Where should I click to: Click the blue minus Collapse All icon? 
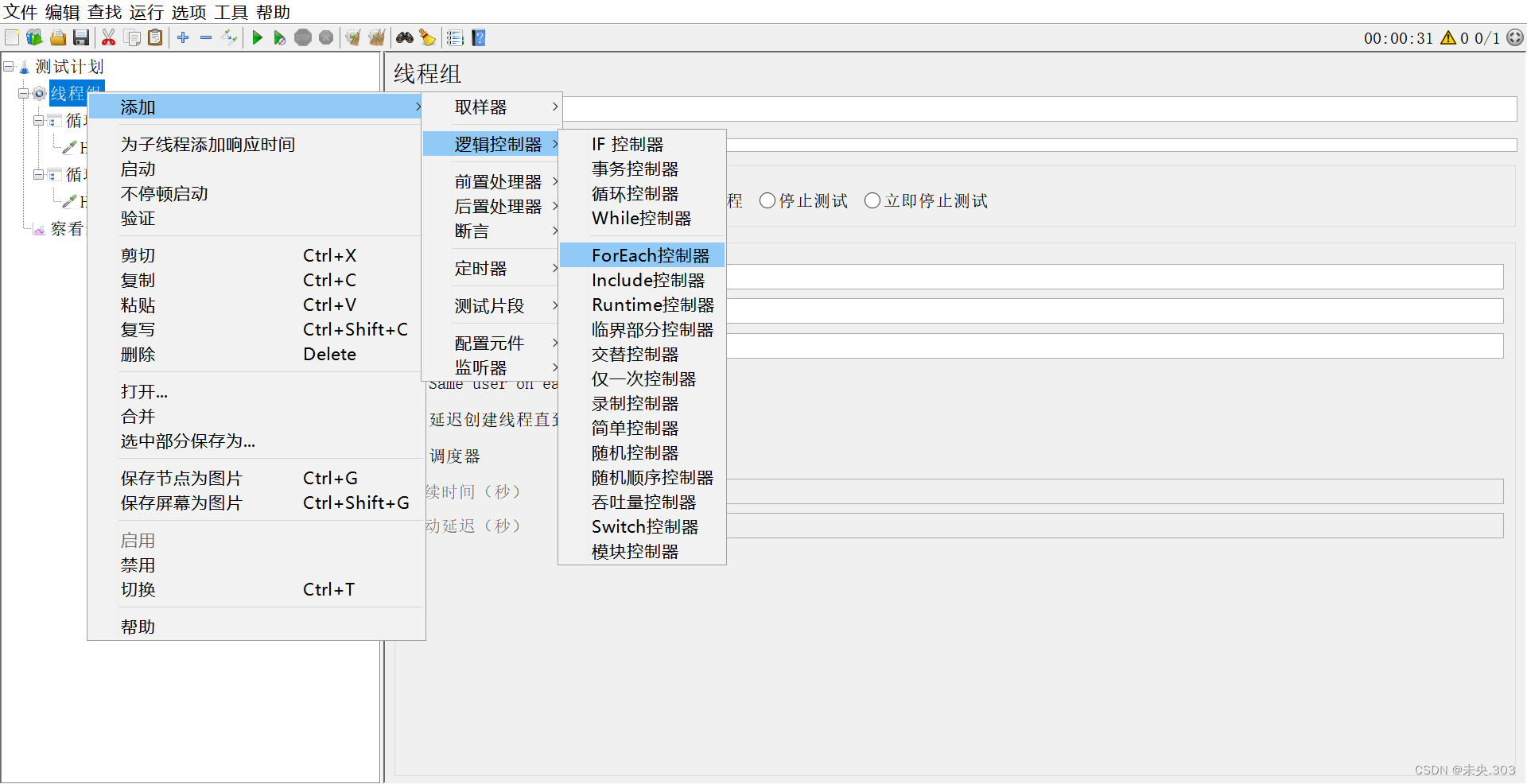206,37
